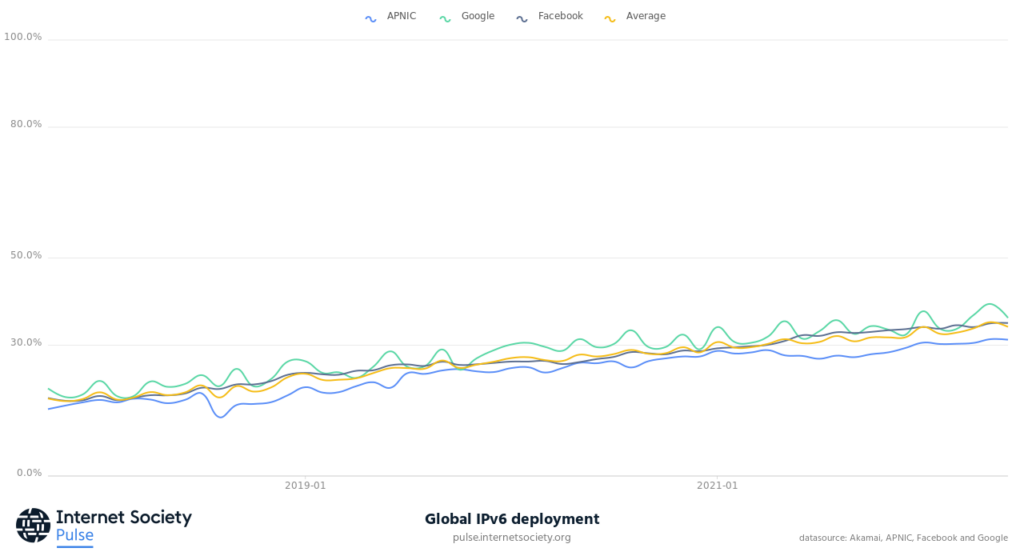The image size is (1024, 556).
Task: Click the 80.0% y-axis label
Action: (x=25, y=125)
